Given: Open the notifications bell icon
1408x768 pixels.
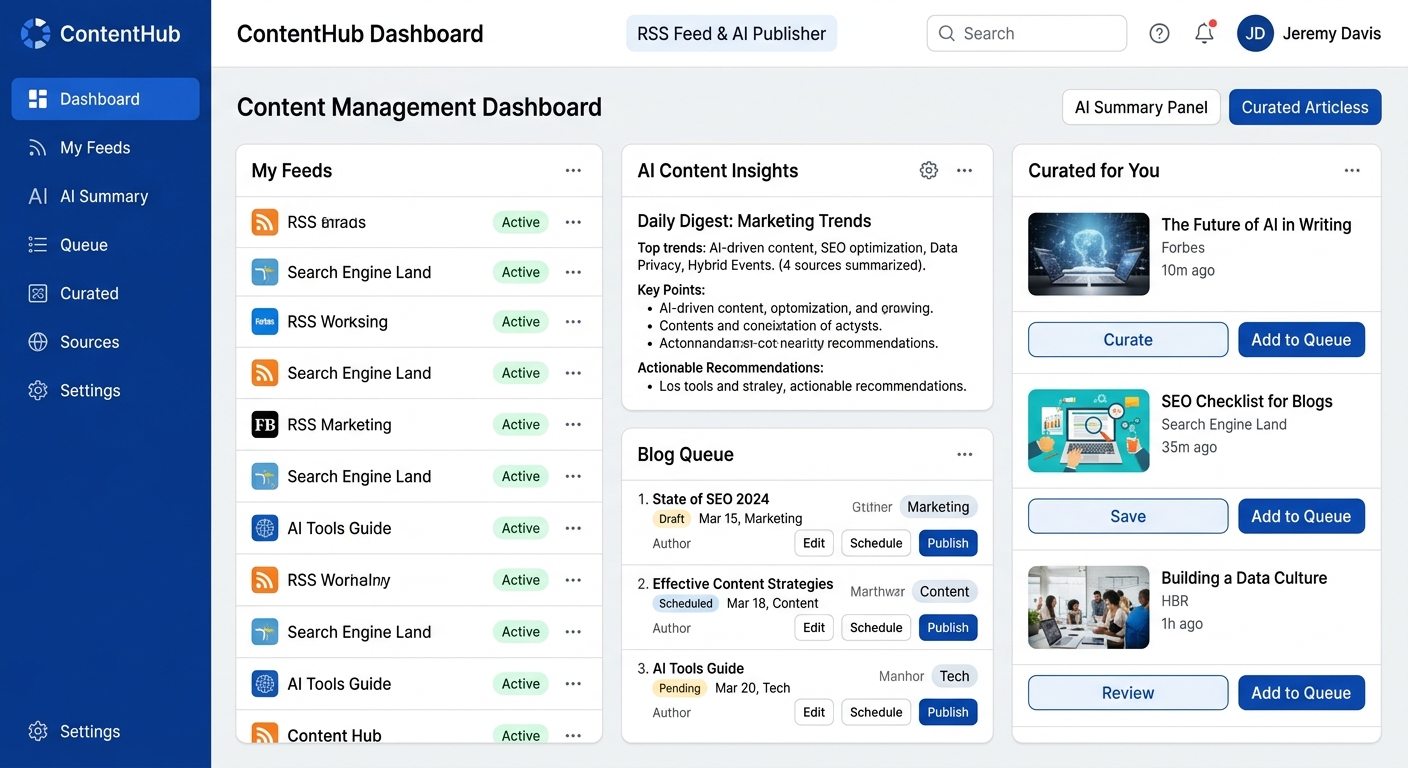Looking at the screenshot, I should (1204, 34).
